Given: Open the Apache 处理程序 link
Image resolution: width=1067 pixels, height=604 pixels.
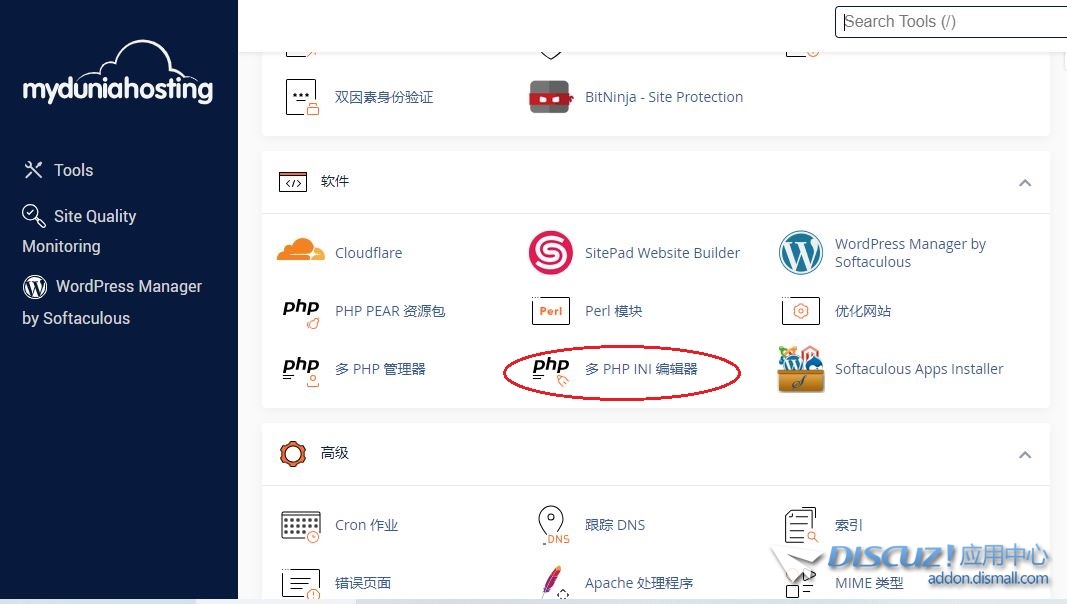Looking at the screenshot, I should 639,583.
